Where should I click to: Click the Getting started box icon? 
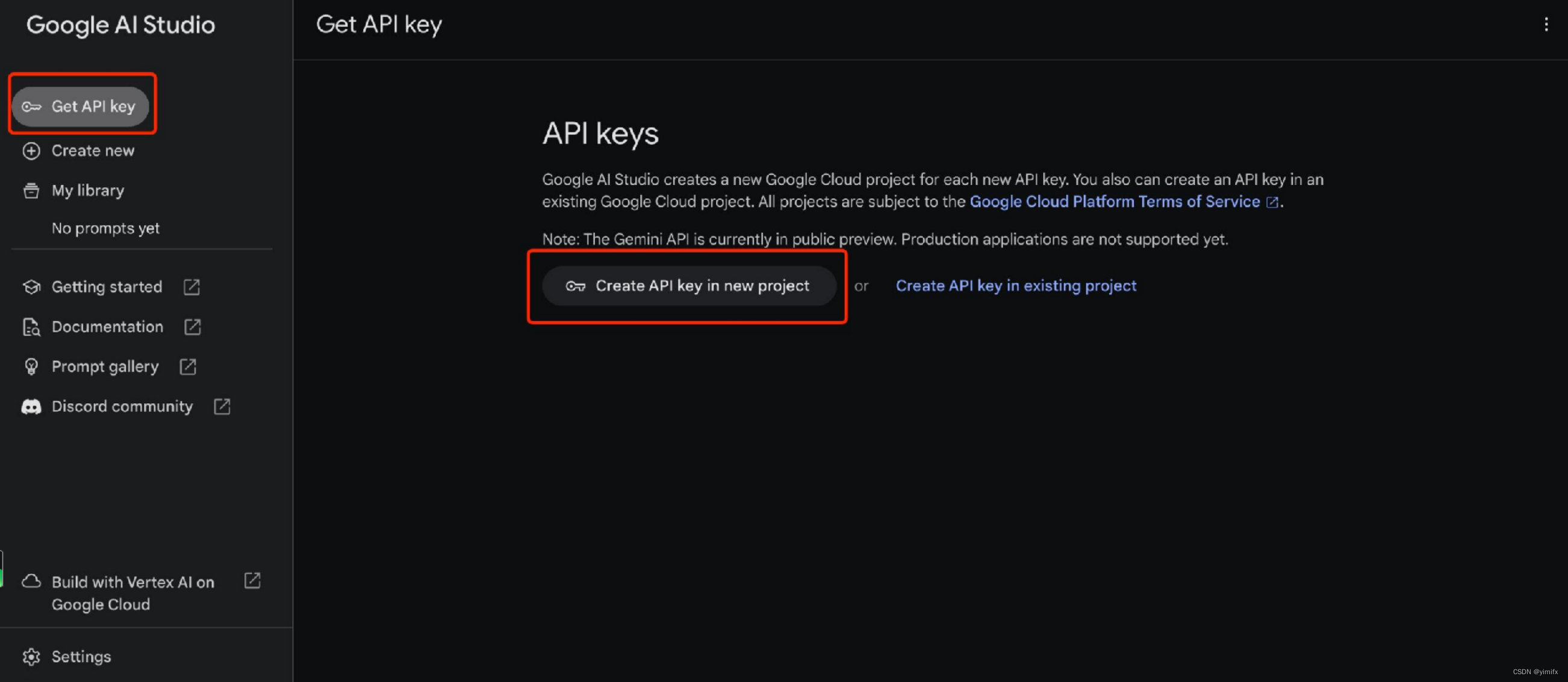(31, 287)
